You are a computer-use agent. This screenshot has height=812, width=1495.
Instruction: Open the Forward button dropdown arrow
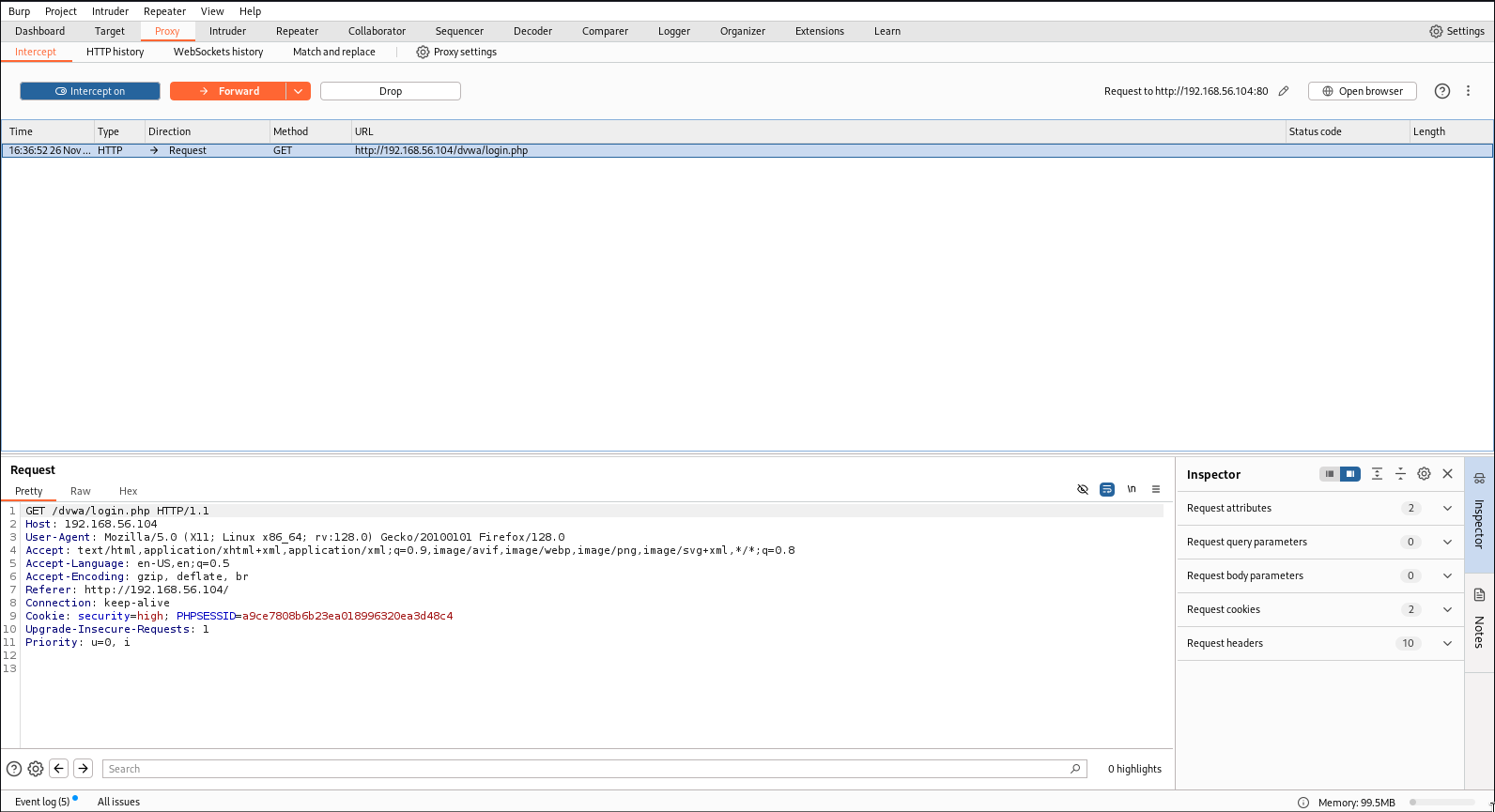(x=298, y=91)
